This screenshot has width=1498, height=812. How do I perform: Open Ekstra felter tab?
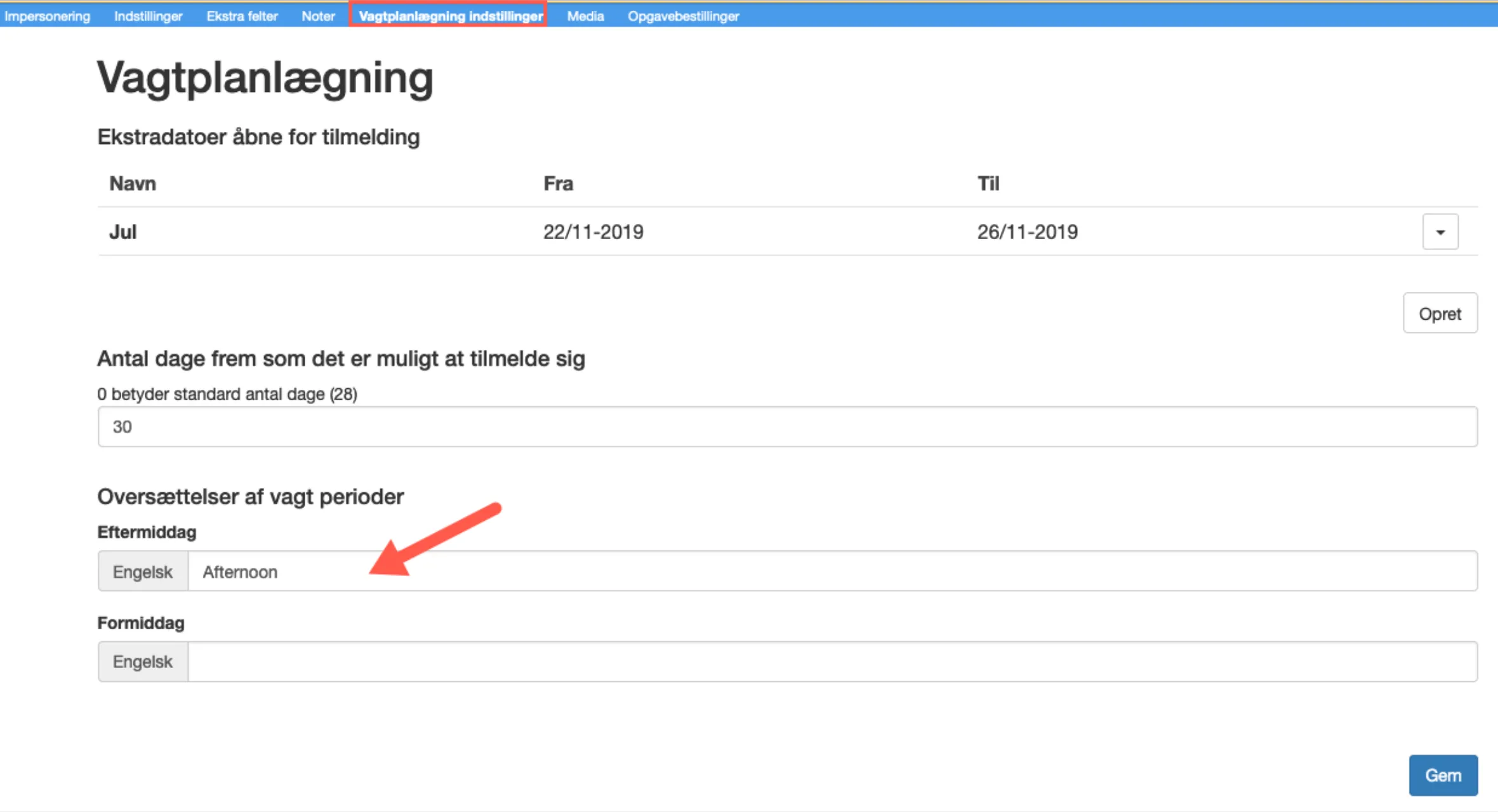242,16
